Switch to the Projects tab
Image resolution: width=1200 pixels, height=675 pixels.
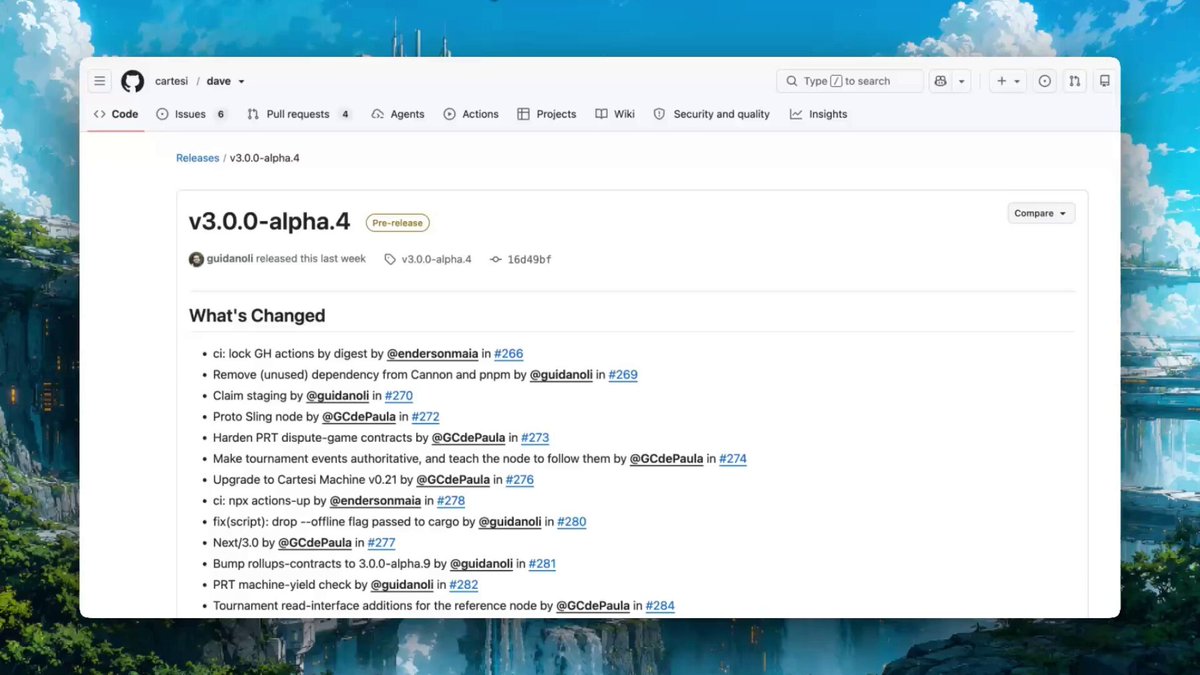click(x=547, y=114)
